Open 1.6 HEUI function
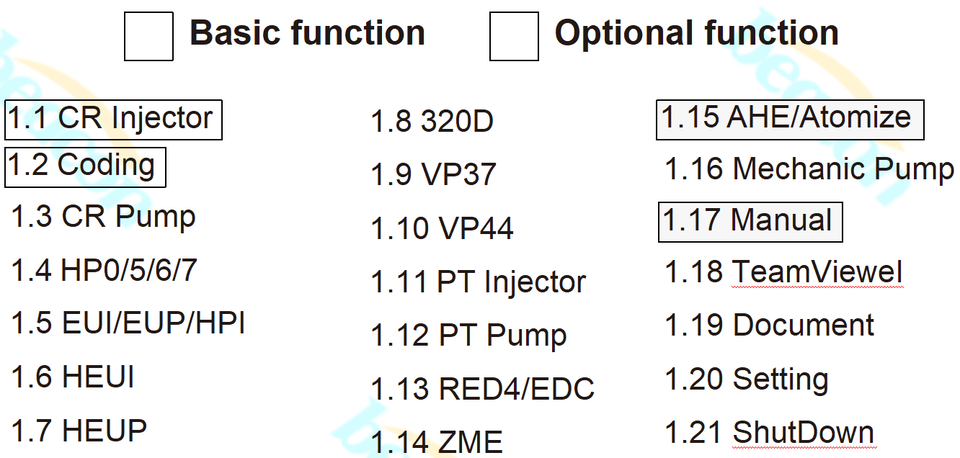Image resolution: width=960 pixels, height=458 pixels. click(73, 377)
